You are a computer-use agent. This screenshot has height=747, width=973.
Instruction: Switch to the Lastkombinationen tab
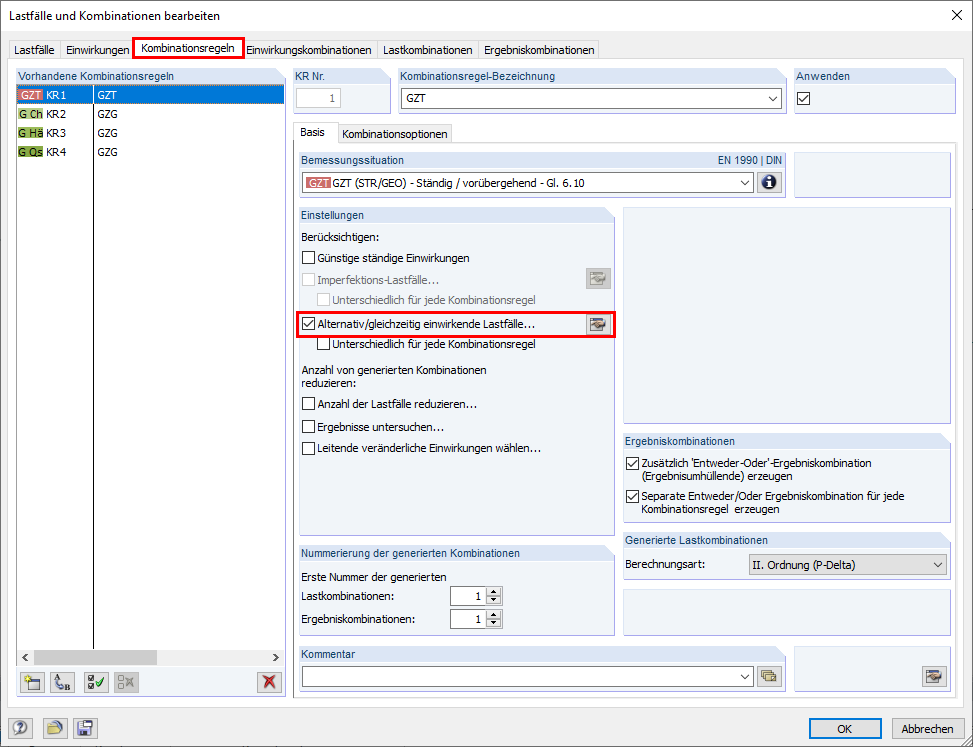[427, 48]
